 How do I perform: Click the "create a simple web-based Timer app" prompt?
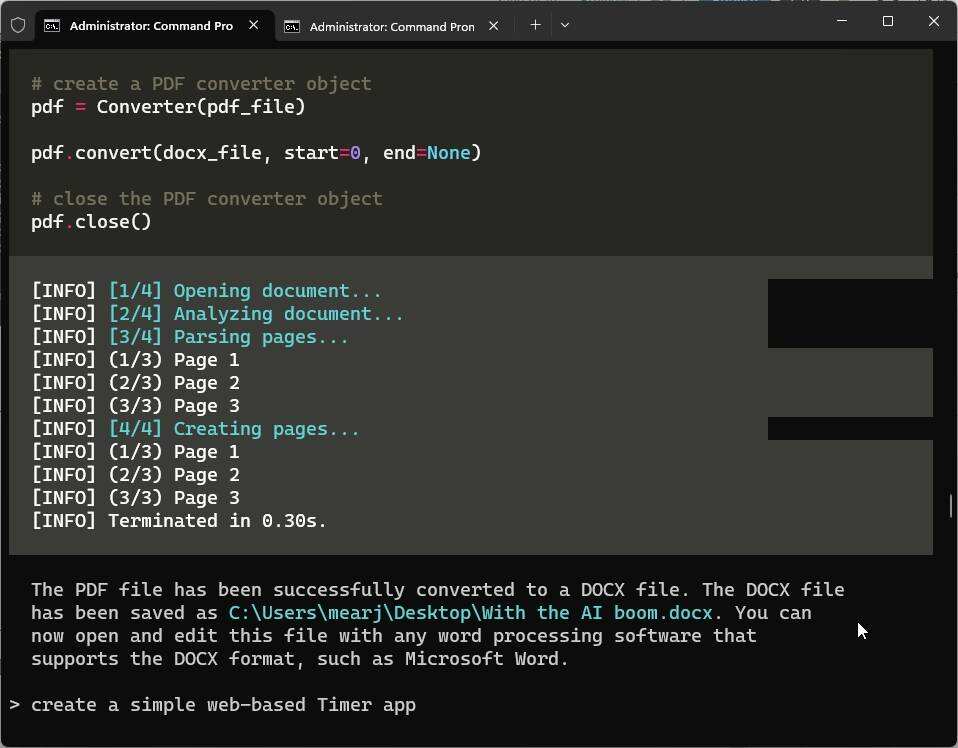tap(223, 705)
